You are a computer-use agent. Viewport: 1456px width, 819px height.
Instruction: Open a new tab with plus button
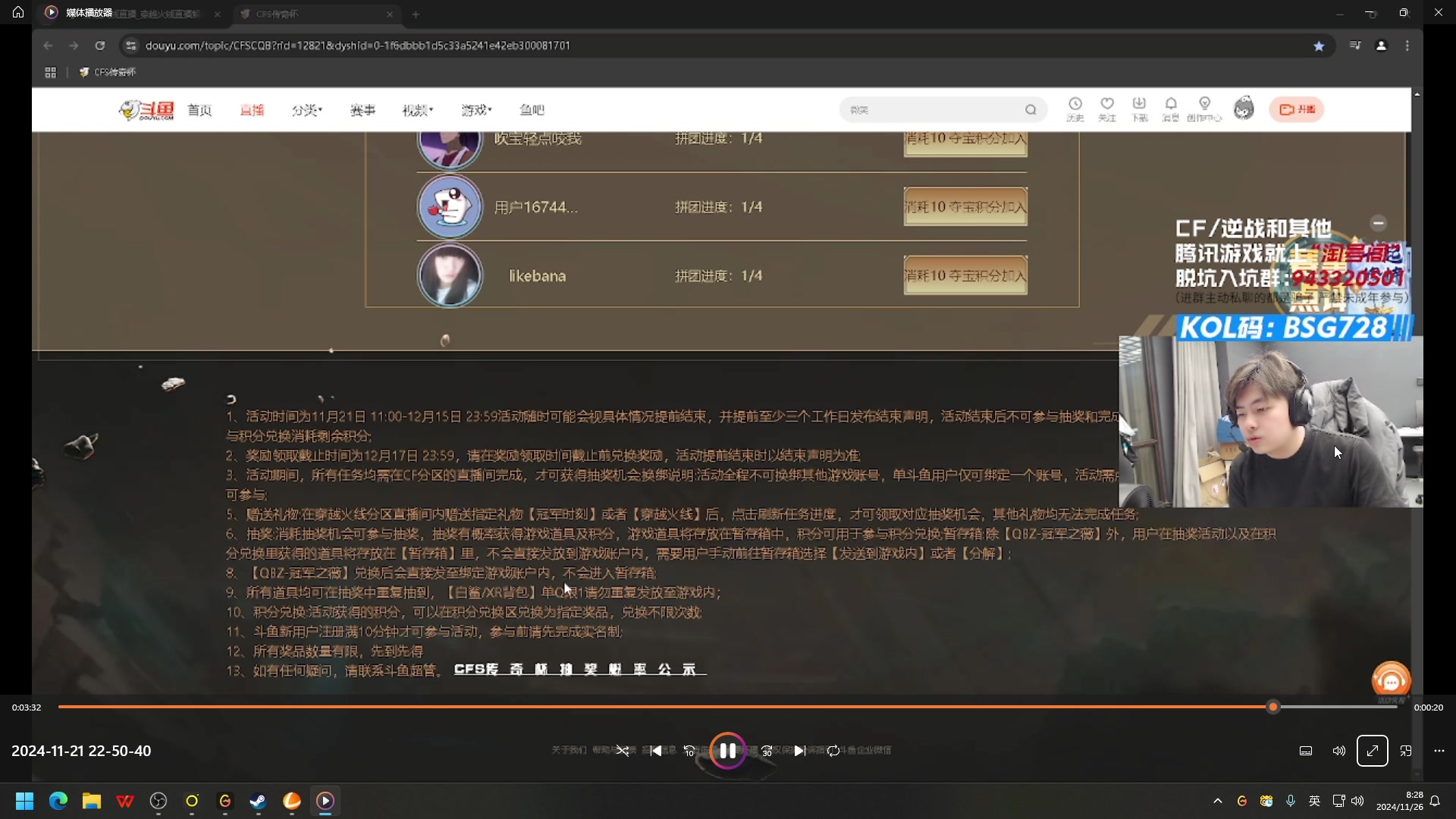(x=416, y=14)
